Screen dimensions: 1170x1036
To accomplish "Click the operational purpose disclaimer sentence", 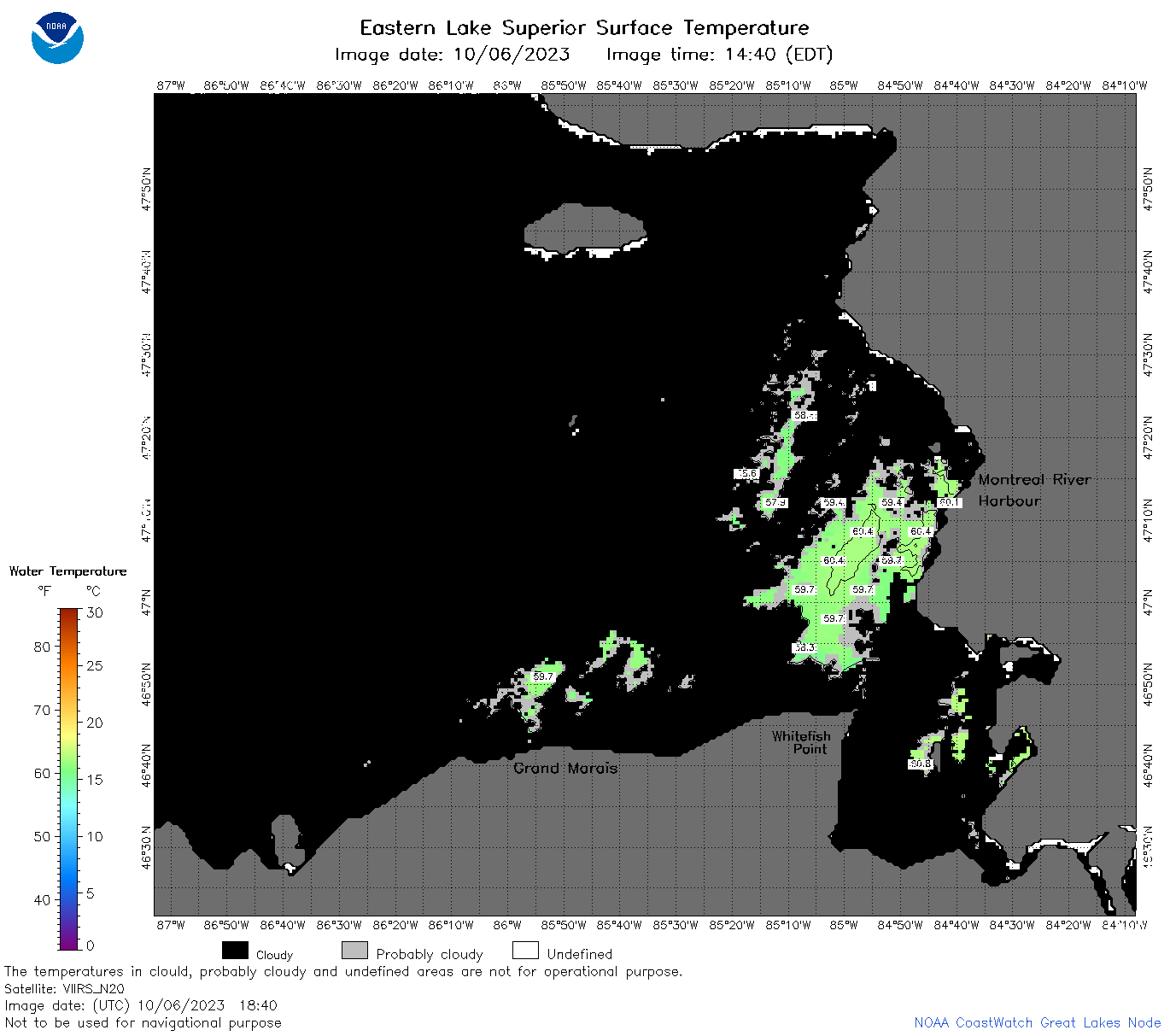I will 343,971.
